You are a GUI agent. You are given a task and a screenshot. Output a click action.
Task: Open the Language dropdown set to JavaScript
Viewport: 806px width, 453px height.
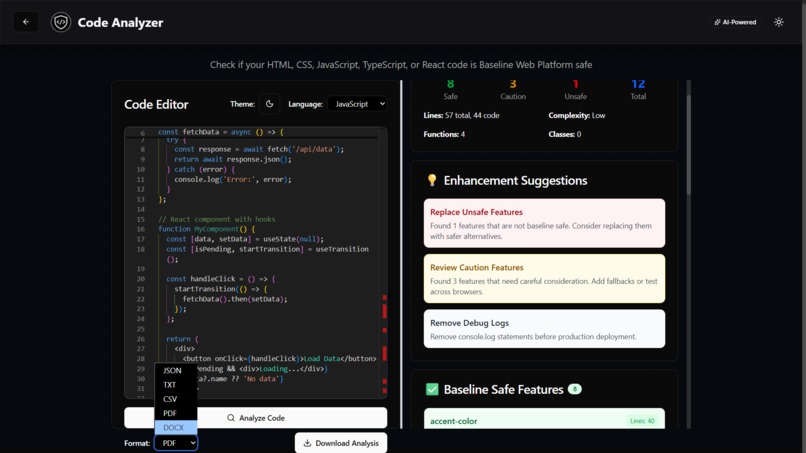click(357, 104)
